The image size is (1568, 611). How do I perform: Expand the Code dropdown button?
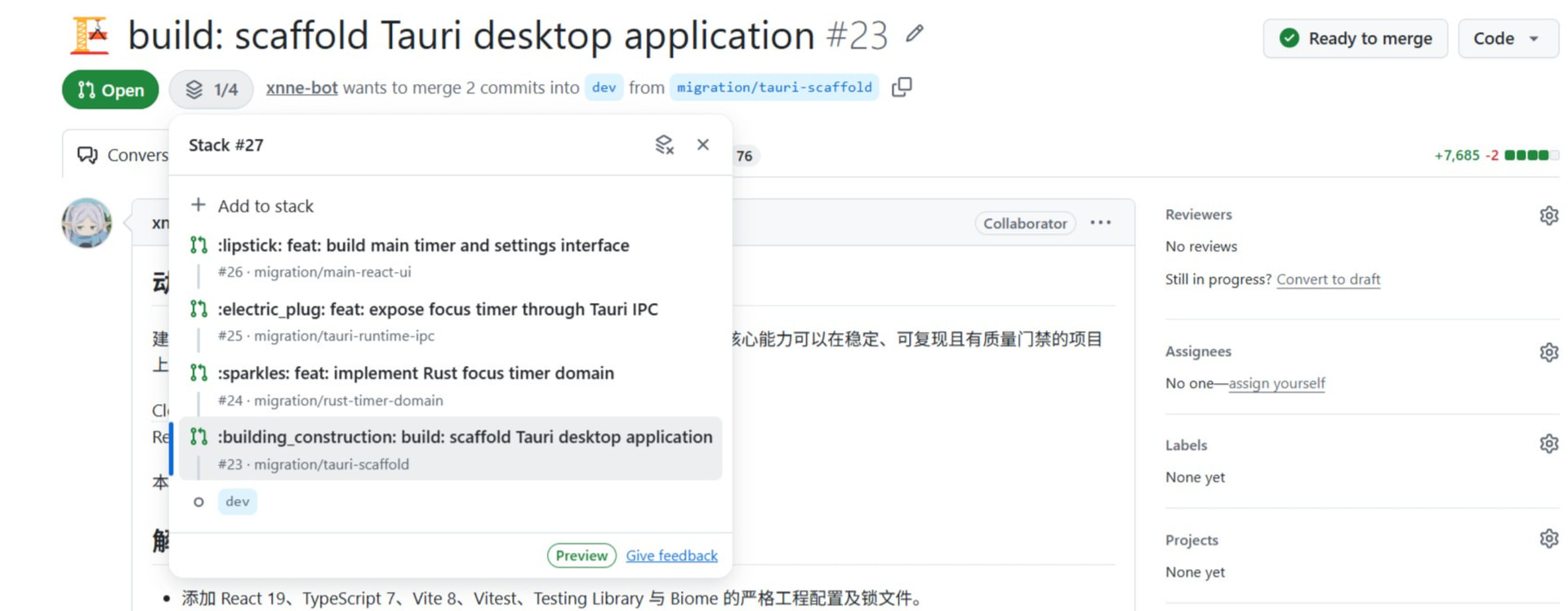tap(1508, 38)
